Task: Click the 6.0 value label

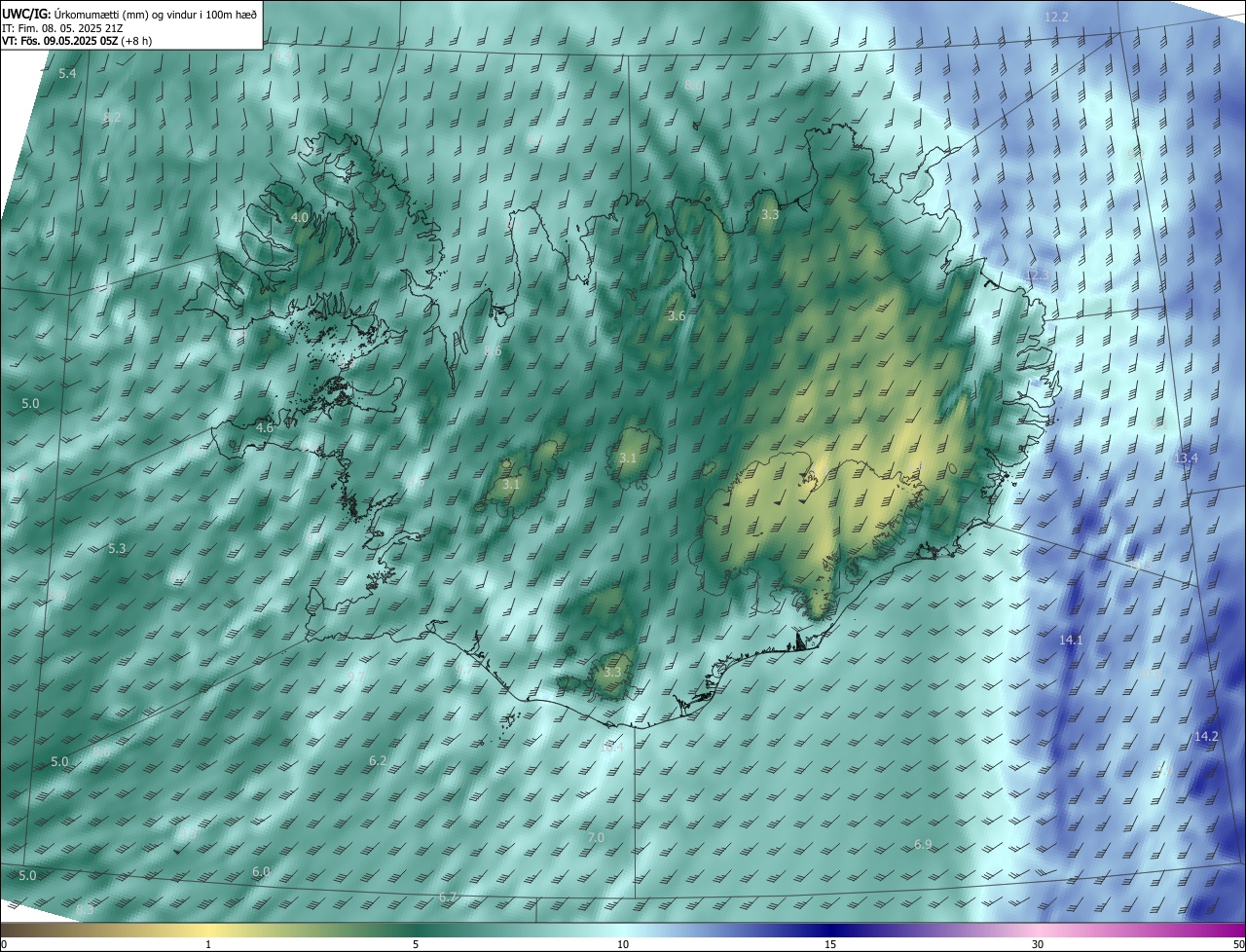Action: 260,872
